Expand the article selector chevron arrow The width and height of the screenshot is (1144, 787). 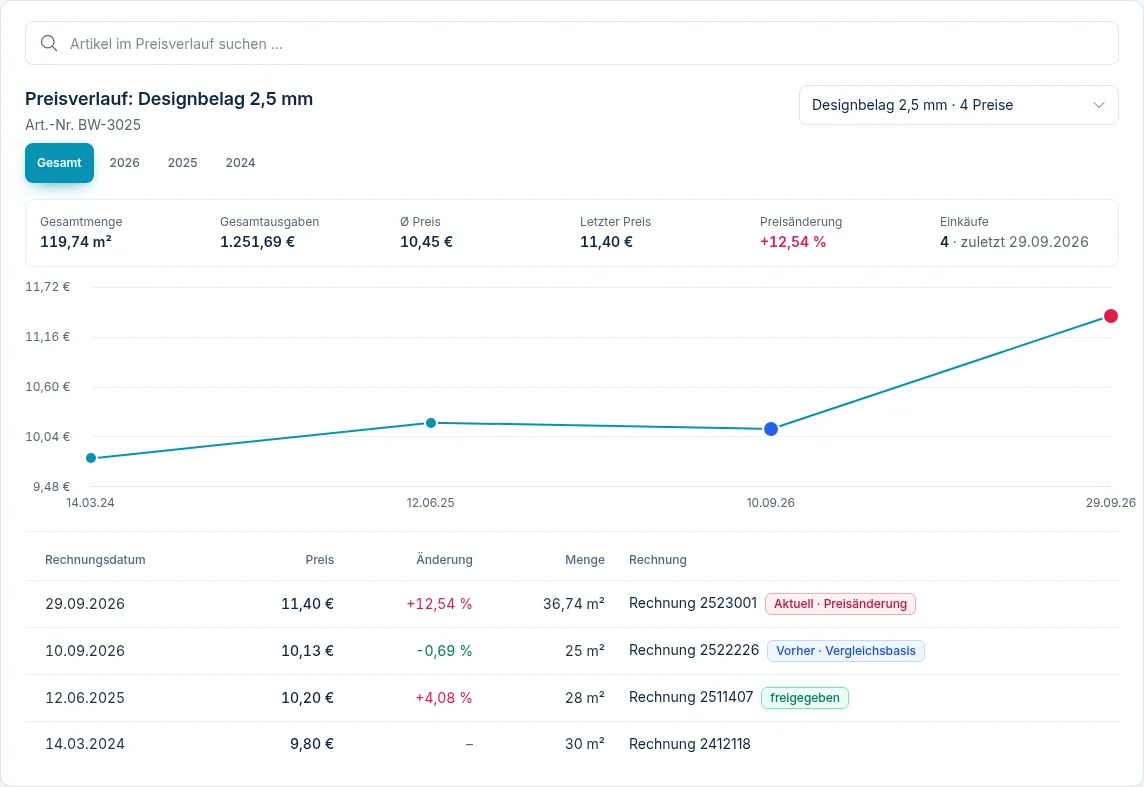(1098, 105)
